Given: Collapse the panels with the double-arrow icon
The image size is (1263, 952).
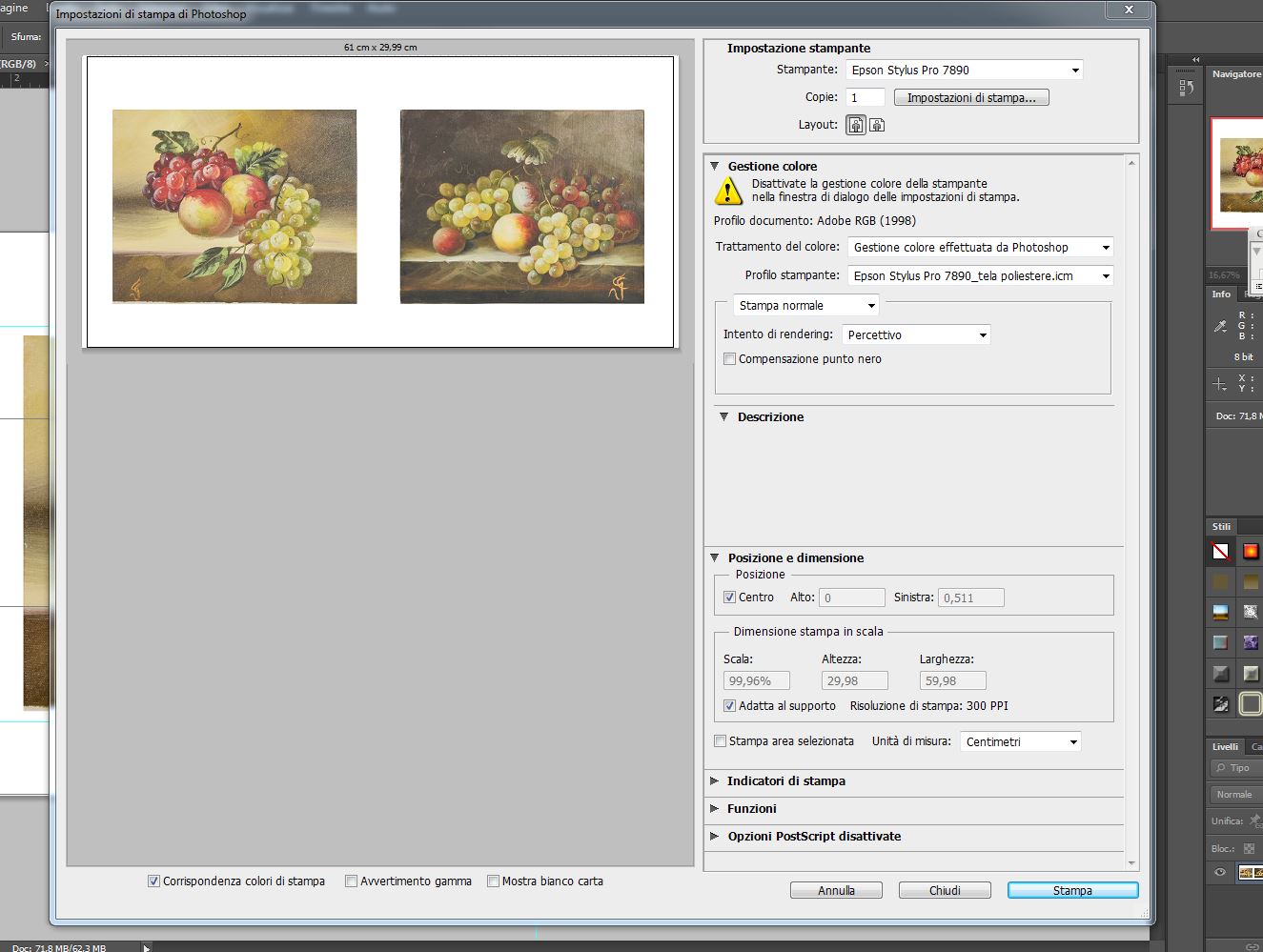Looking at the screenshot, I should click(x=1195, y=59).
